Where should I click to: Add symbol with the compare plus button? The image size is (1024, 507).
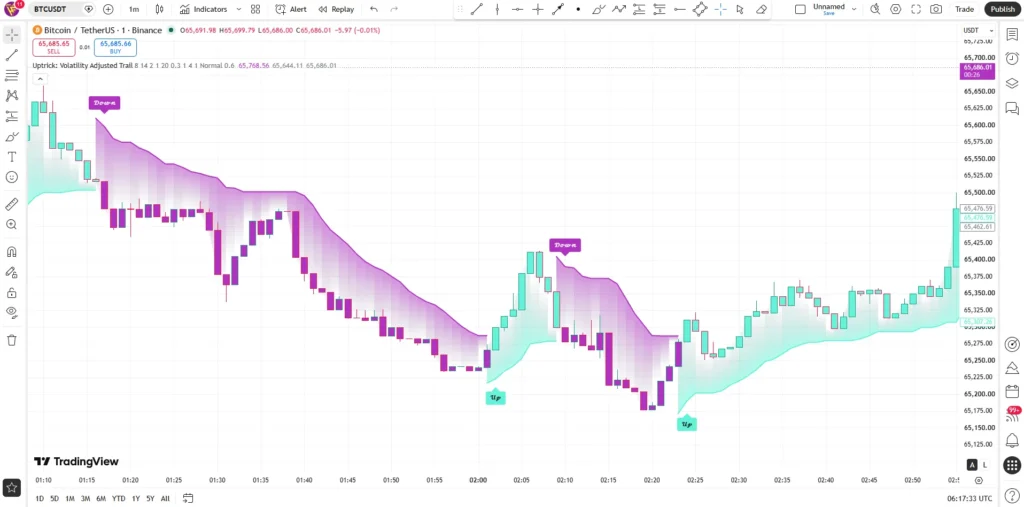coord(108,9)
